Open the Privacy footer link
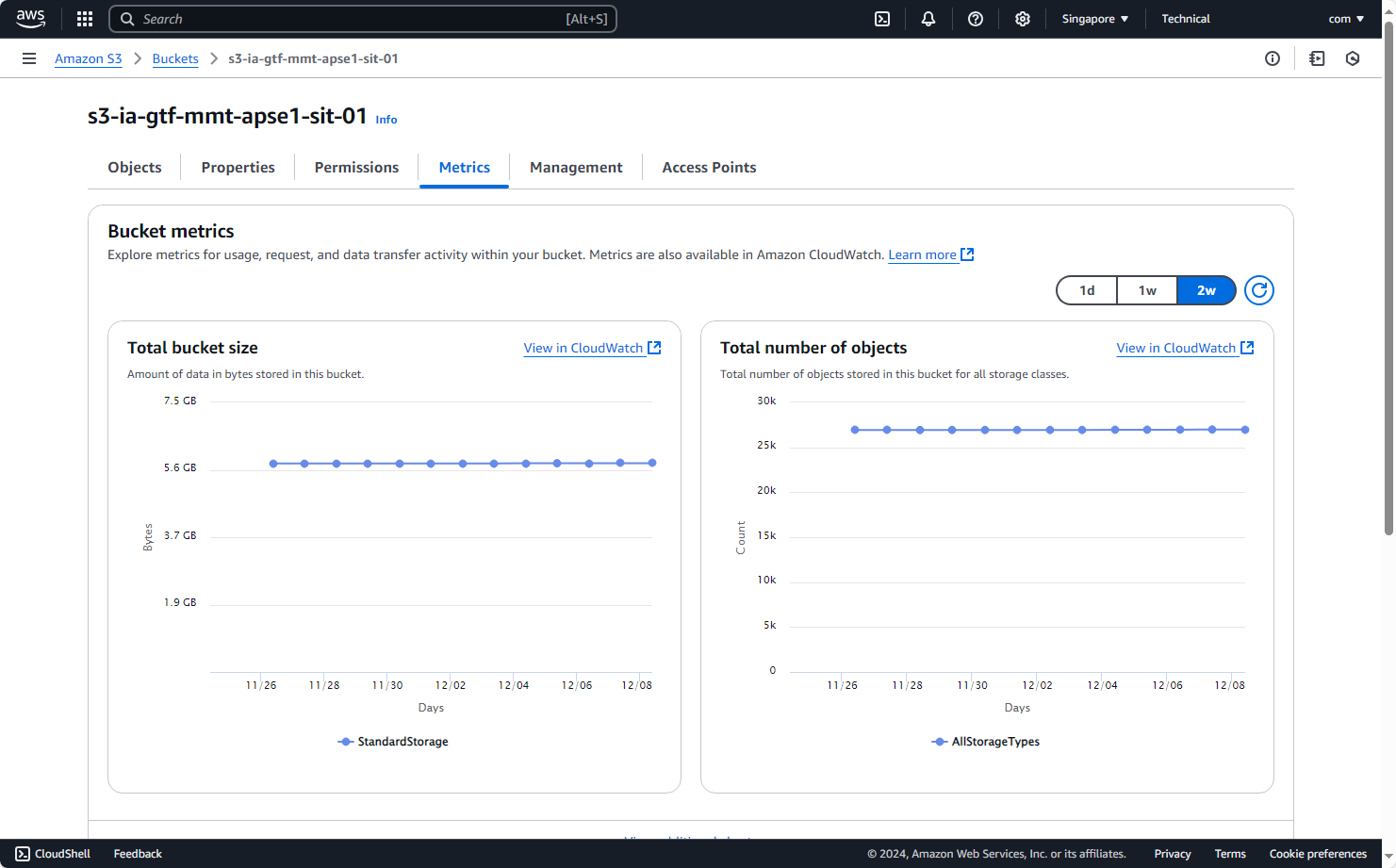The height and width of the screenshot is (868, 1396). pyautogui.click(x=1173, y=854)
